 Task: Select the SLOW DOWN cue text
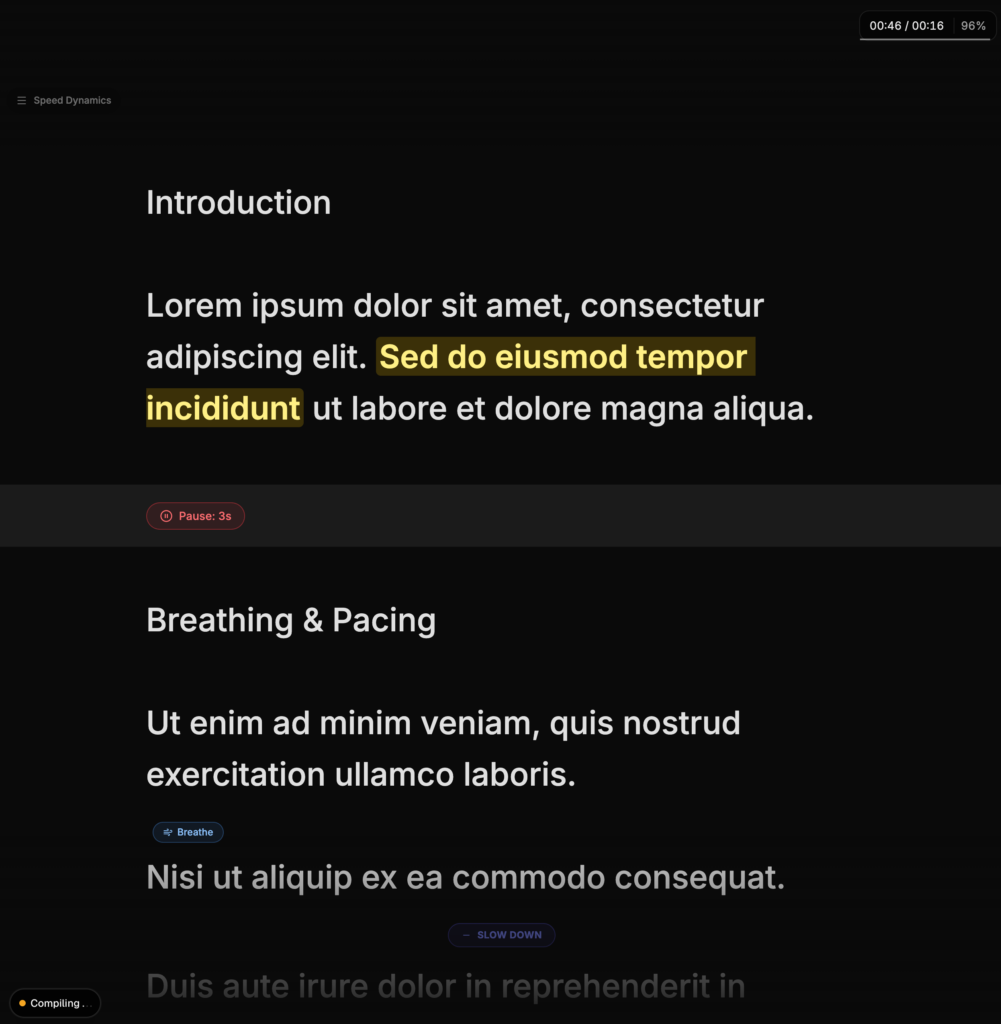(509, 935)
